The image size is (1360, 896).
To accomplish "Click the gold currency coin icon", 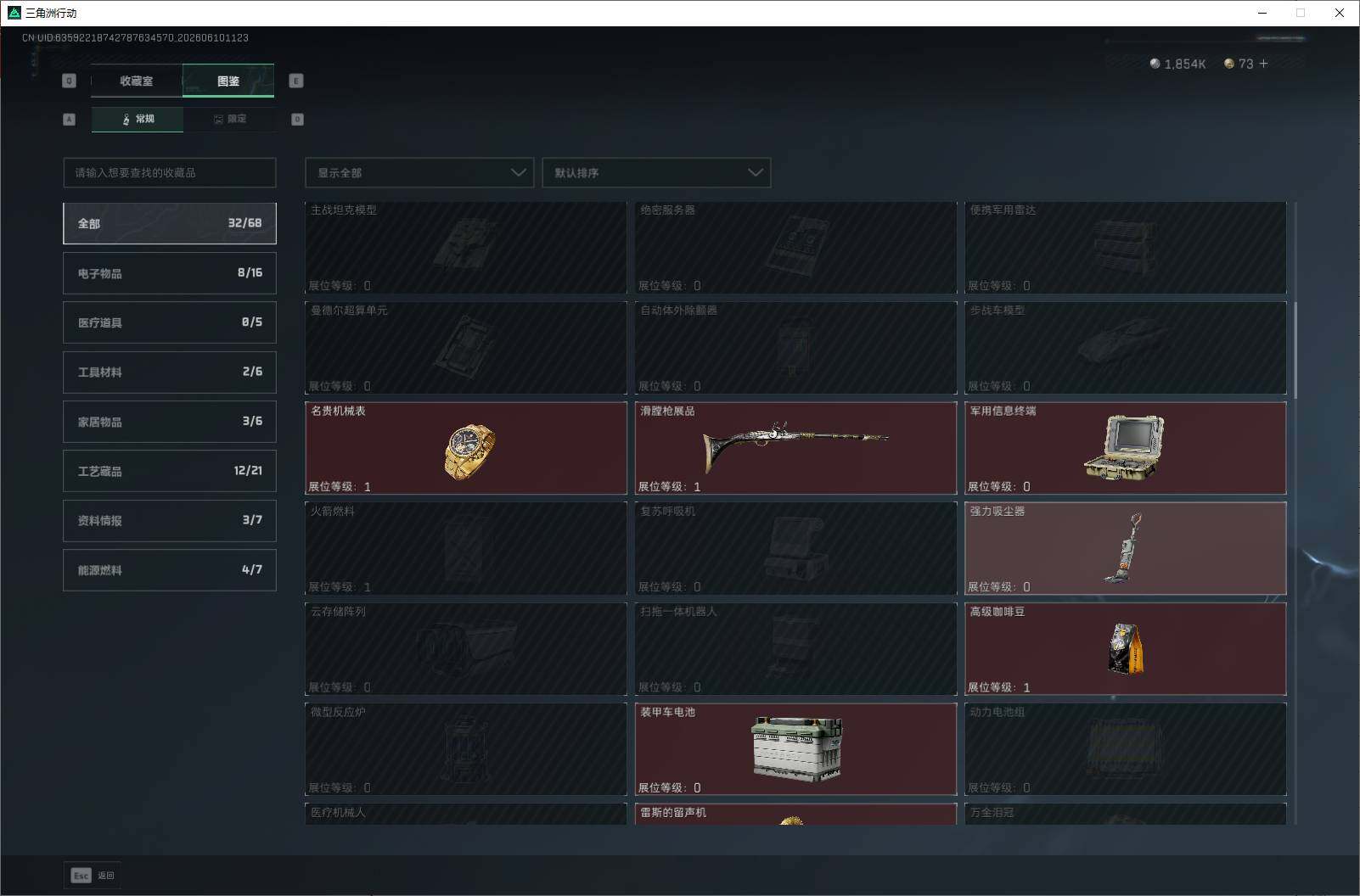I will point(1228,64).
